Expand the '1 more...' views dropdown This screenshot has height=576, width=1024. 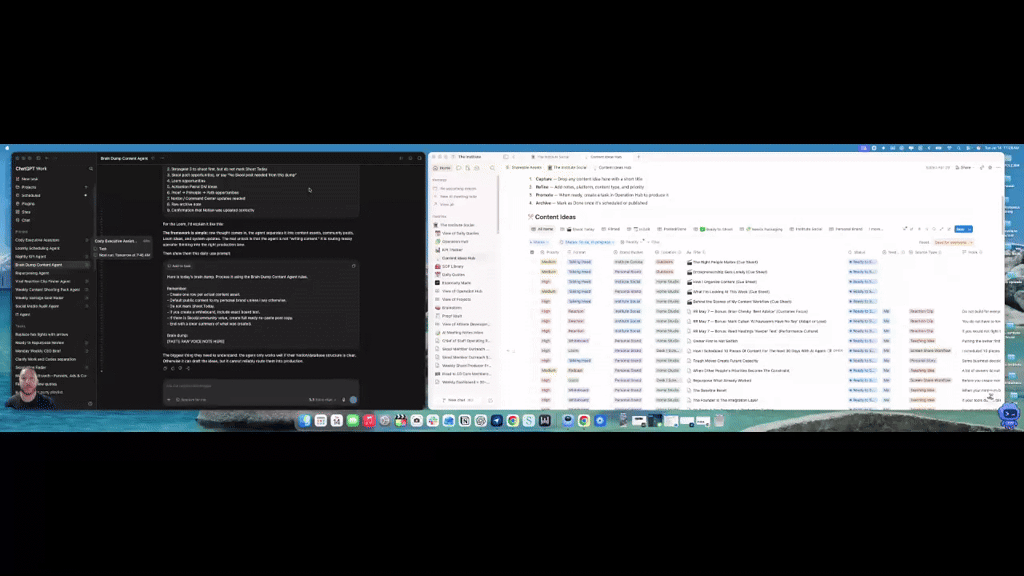(x=875, y=229)
